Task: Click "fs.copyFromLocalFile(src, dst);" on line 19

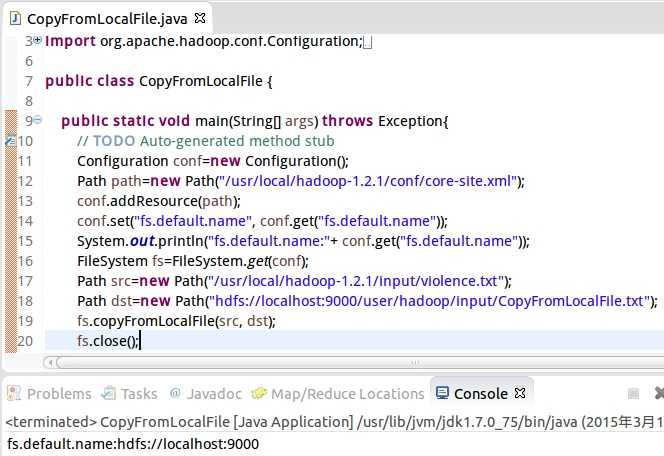Action: pos(176,321)
